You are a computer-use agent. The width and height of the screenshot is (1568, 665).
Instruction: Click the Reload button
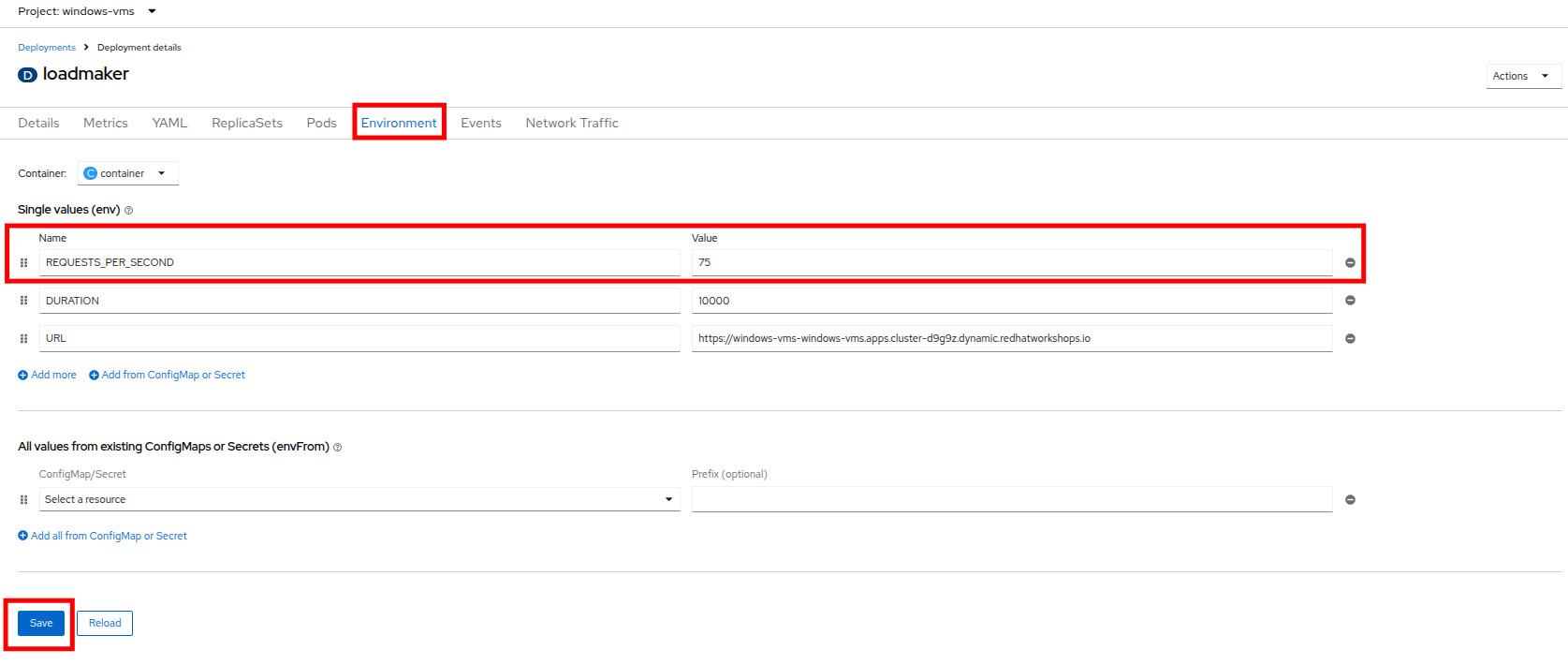[105, 623]
